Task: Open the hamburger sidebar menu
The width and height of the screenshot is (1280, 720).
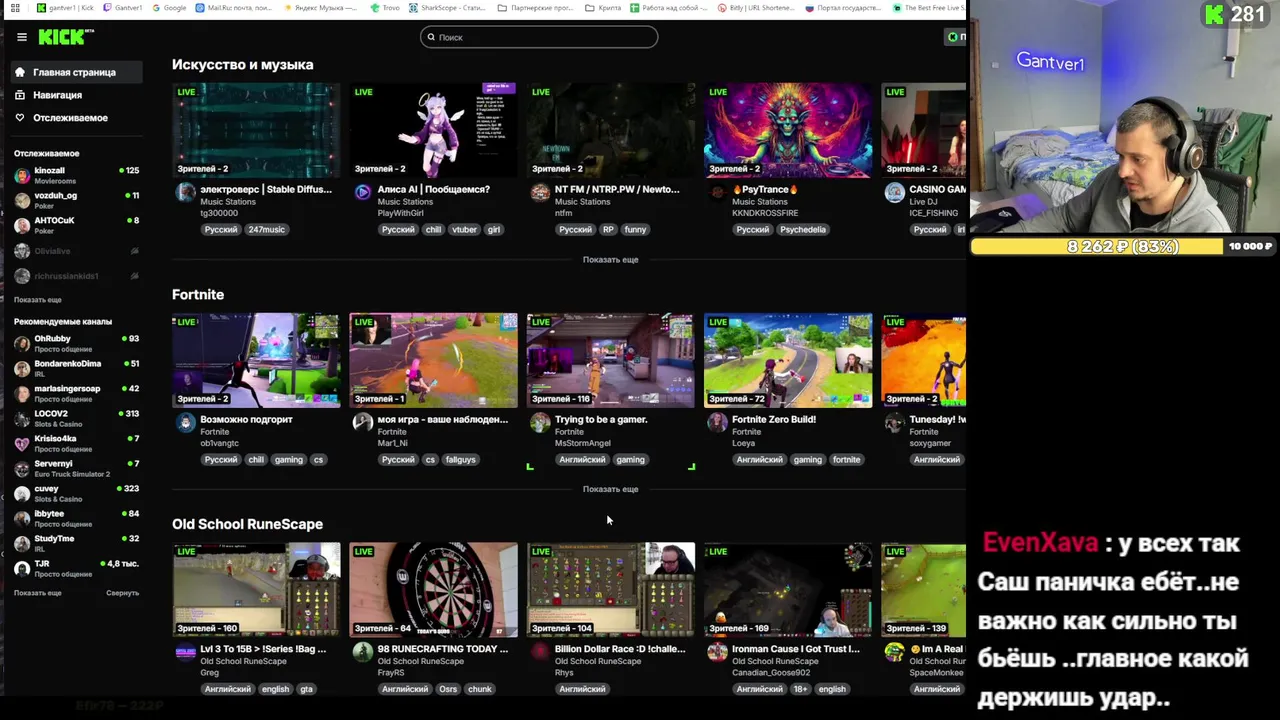Action: point(21,37)
